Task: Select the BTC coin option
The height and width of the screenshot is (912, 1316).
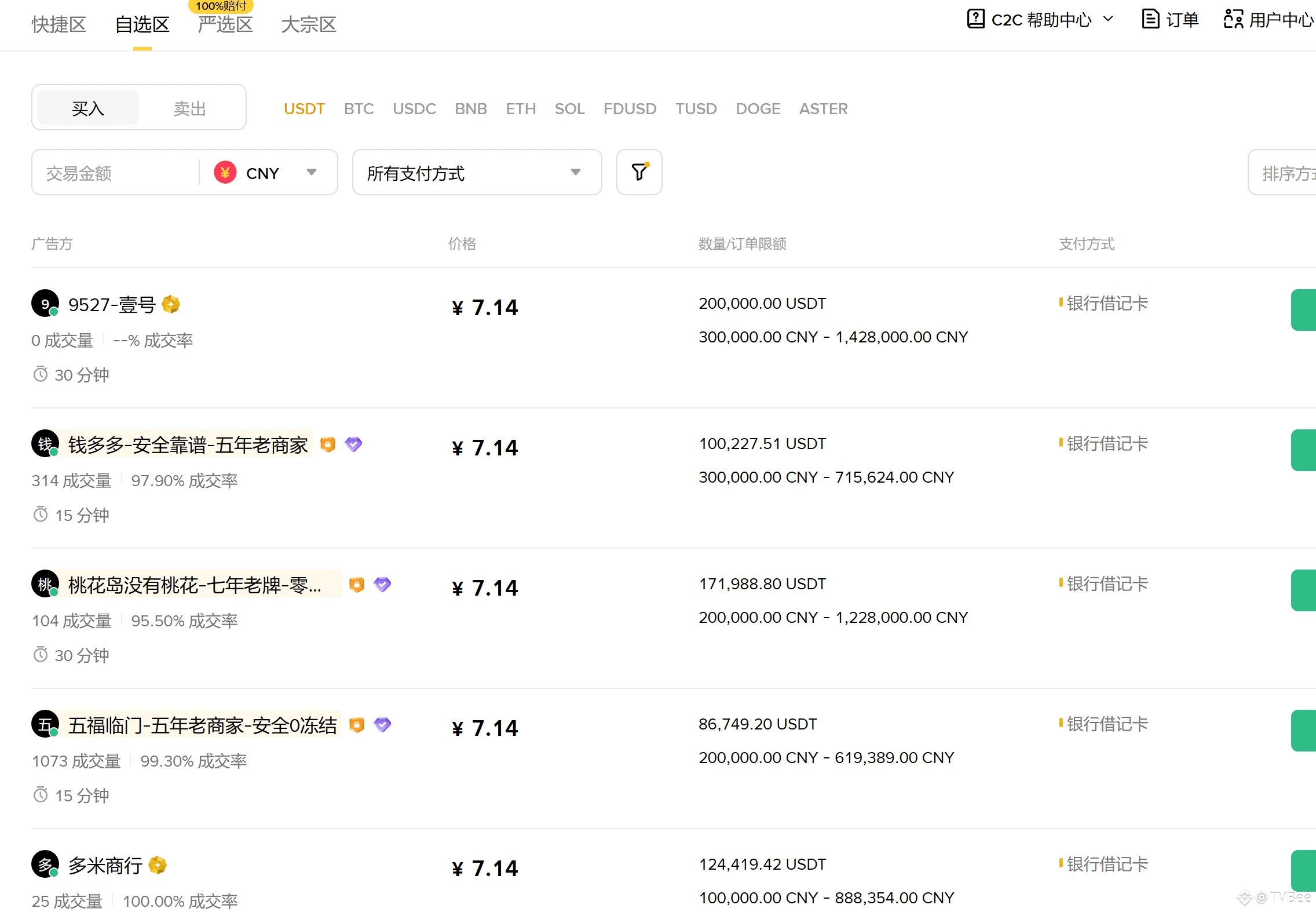Action: point(359,108)
